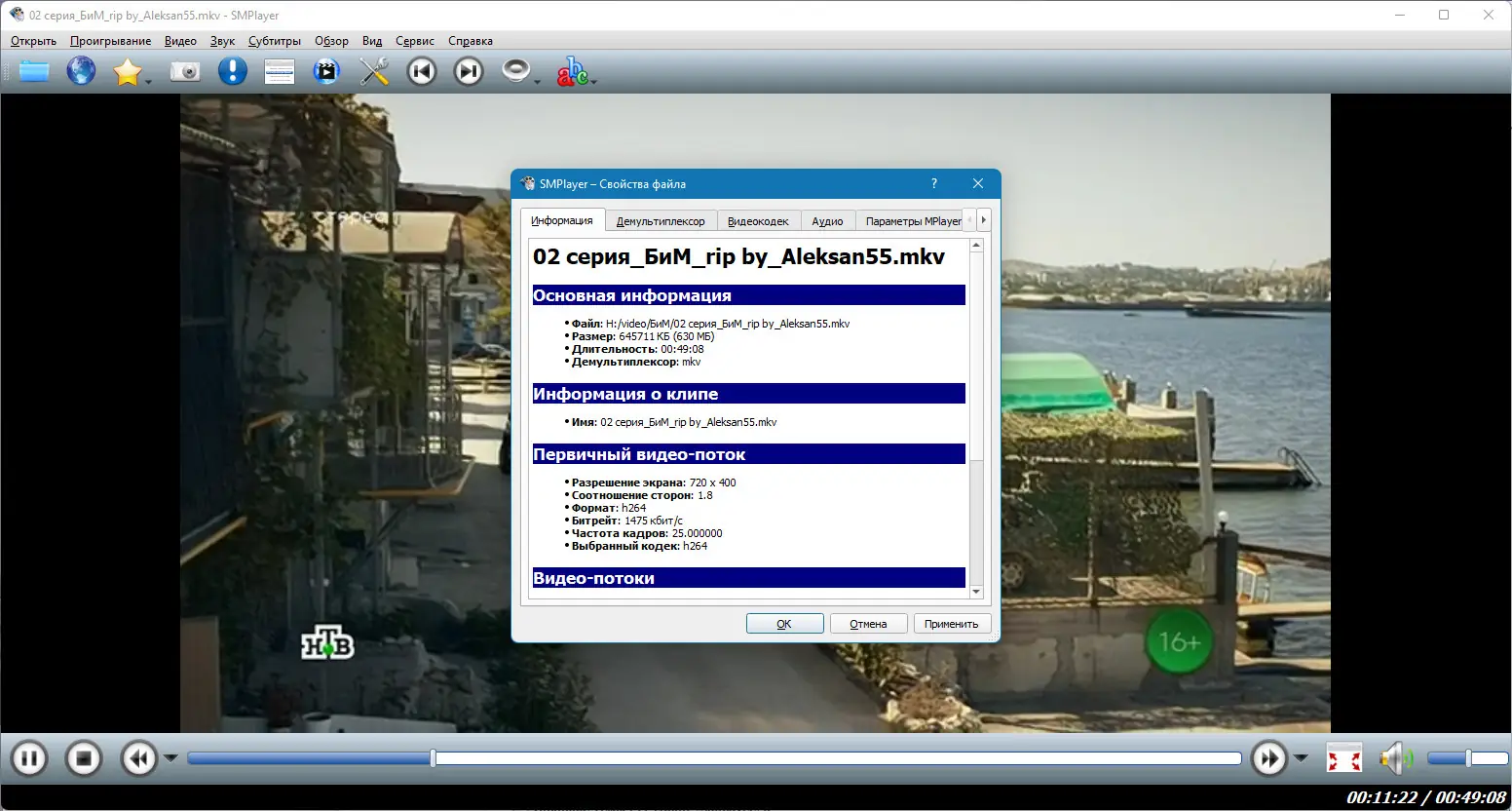Open video equalizer via the film reel icon
The image size is (1512, 811).
326,70
